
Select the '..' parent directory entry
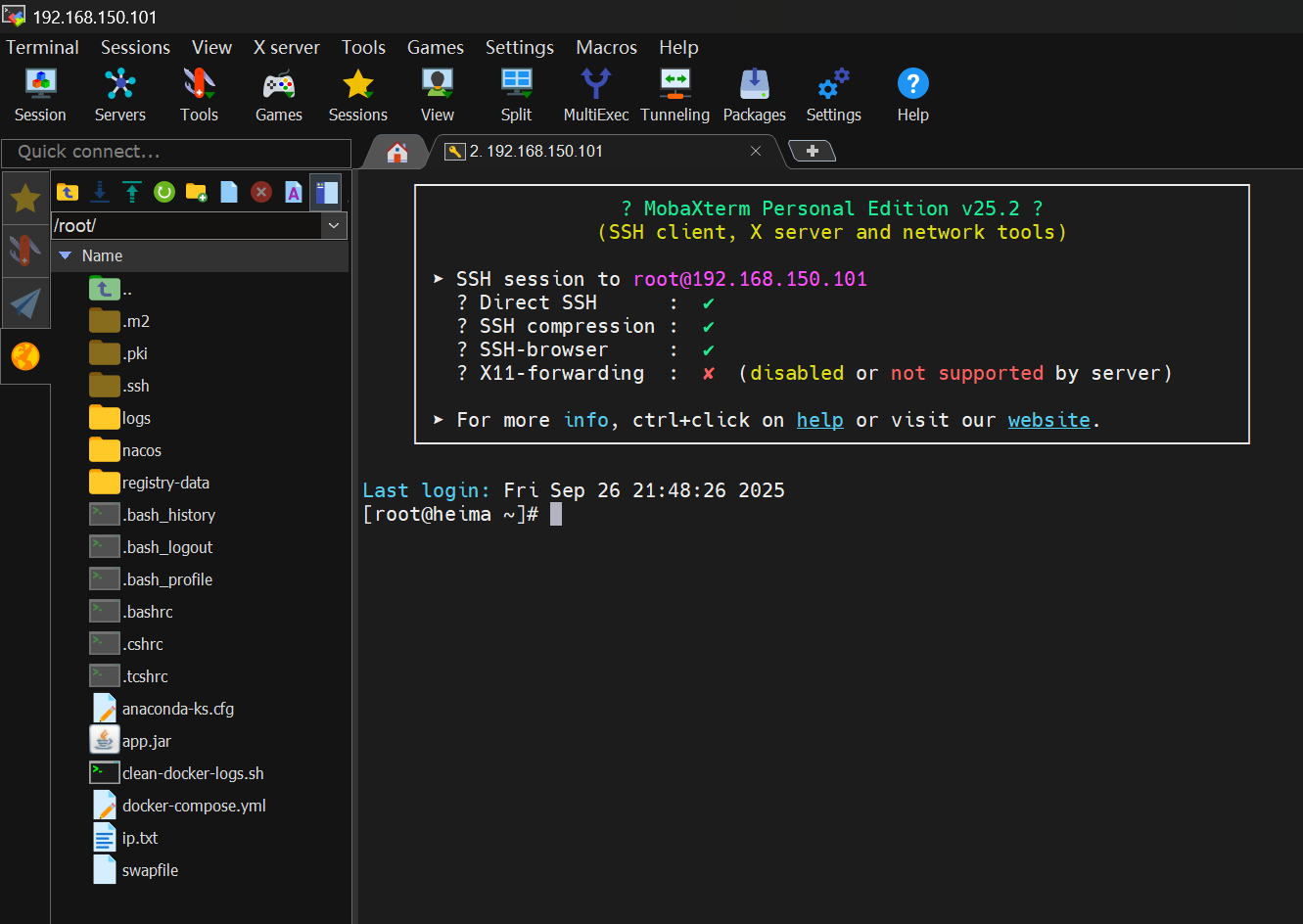point(111,289)
